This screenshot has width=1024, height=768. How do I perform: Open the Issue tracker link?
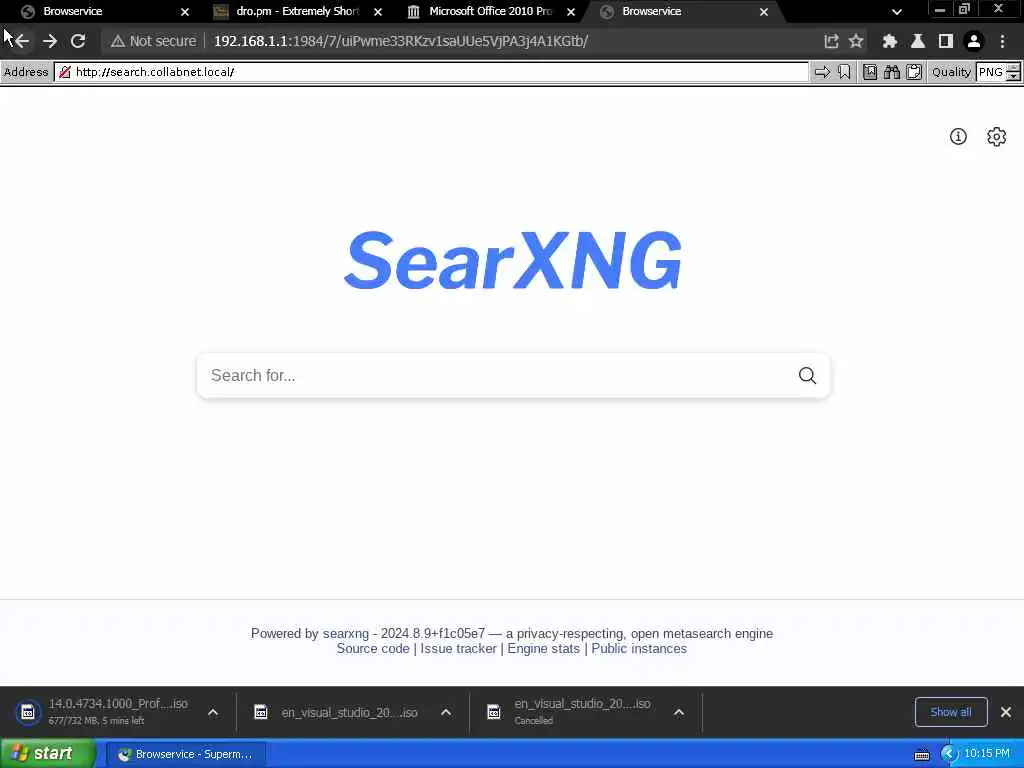click(458, 648)
